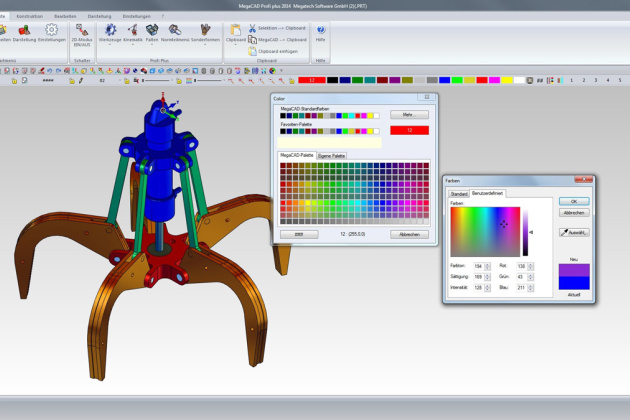Click the Mehr... button
This screenshot has height=420, width=630.
pyautogui.click(x=409, y=115)
